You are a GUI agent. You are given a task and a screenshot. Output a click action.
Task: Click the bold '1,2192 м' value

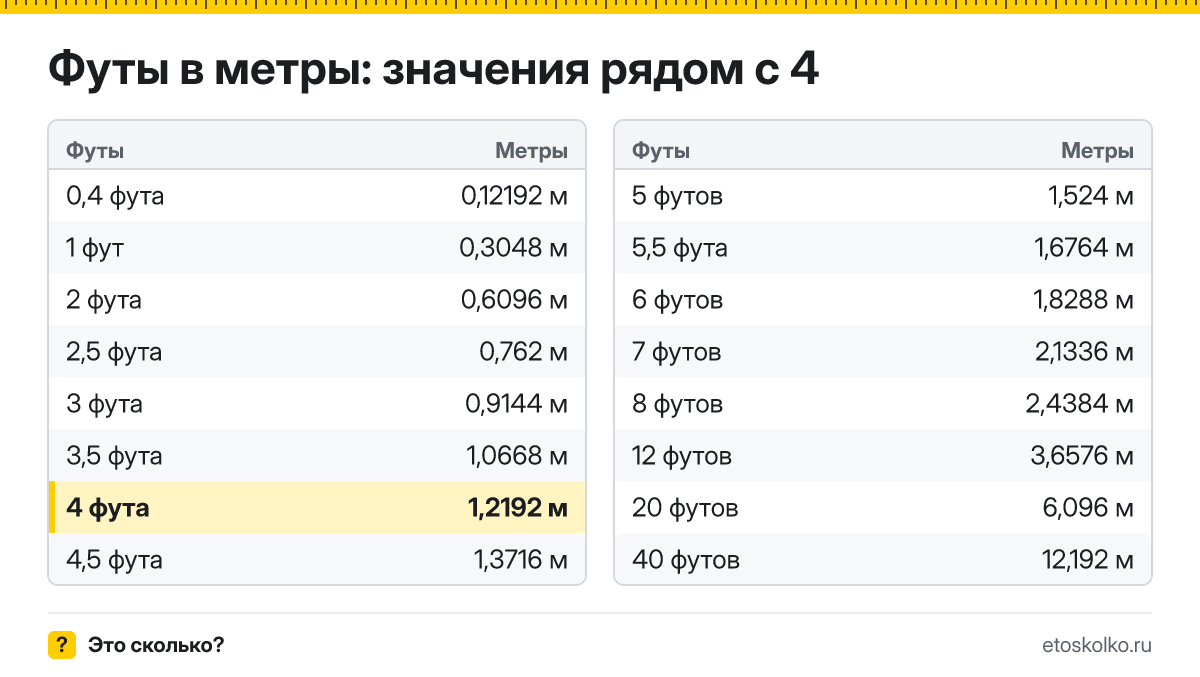pyautogui.click(x=518, y=508)
